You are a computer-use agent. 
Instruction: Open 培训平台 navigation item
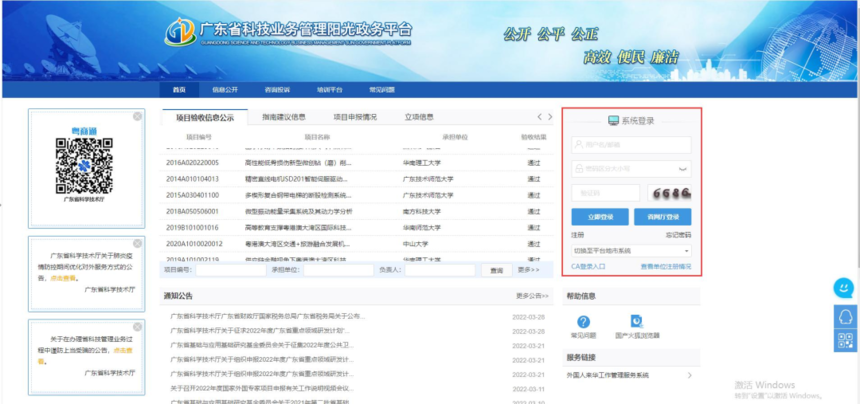[329, 90]
